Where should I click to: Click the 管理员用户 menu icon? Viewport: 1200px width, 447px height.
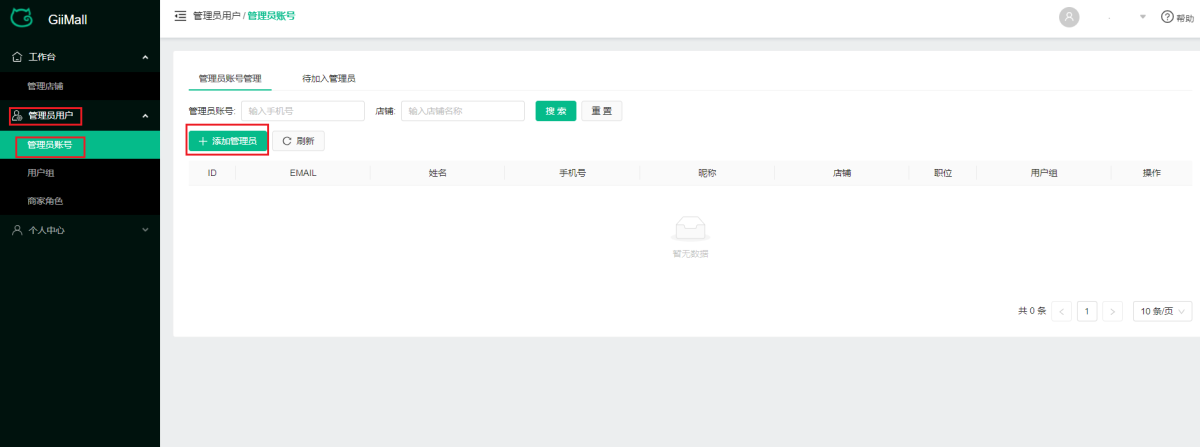pos(16,116)
